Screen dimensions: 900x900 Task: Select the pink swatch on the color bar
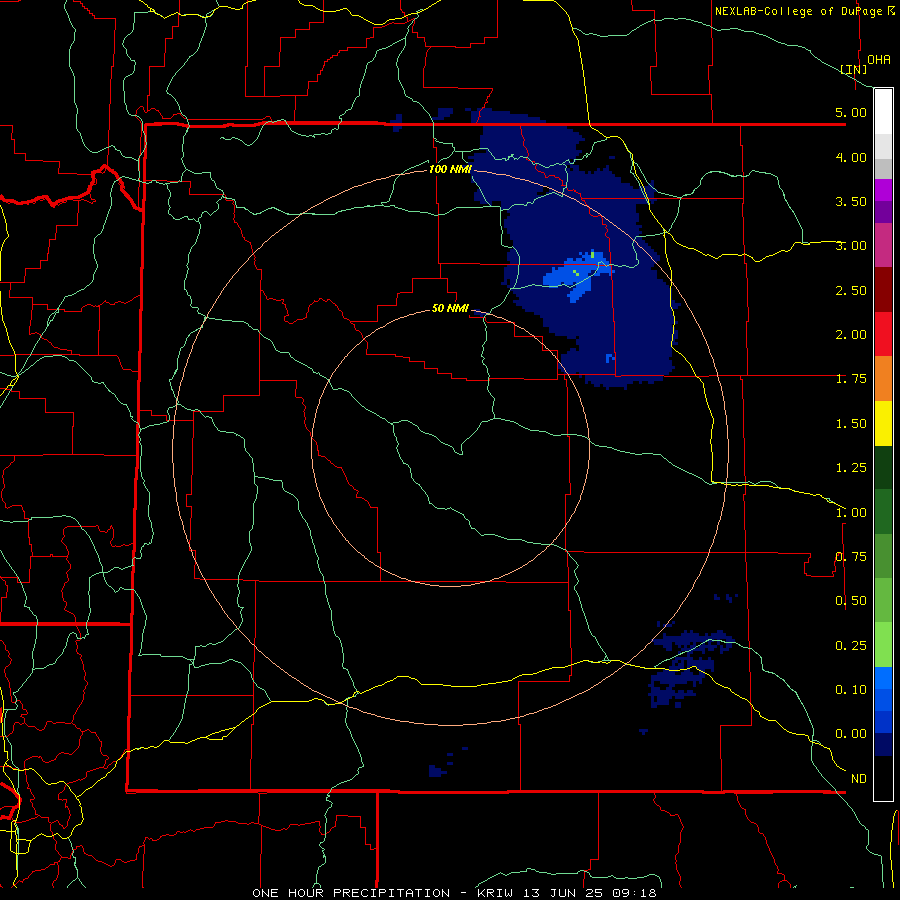click(x=883, y=246)
